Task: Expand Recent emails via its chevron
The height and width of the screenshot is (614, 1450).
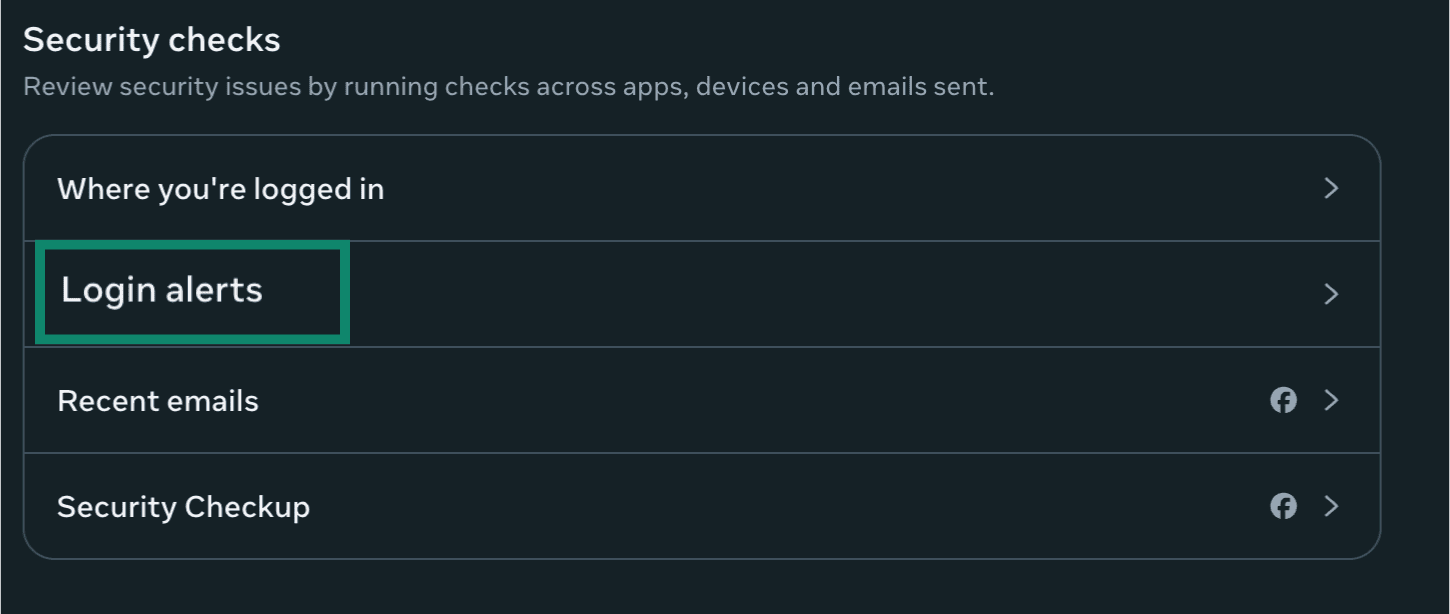Action: [x=1331, y=400]
